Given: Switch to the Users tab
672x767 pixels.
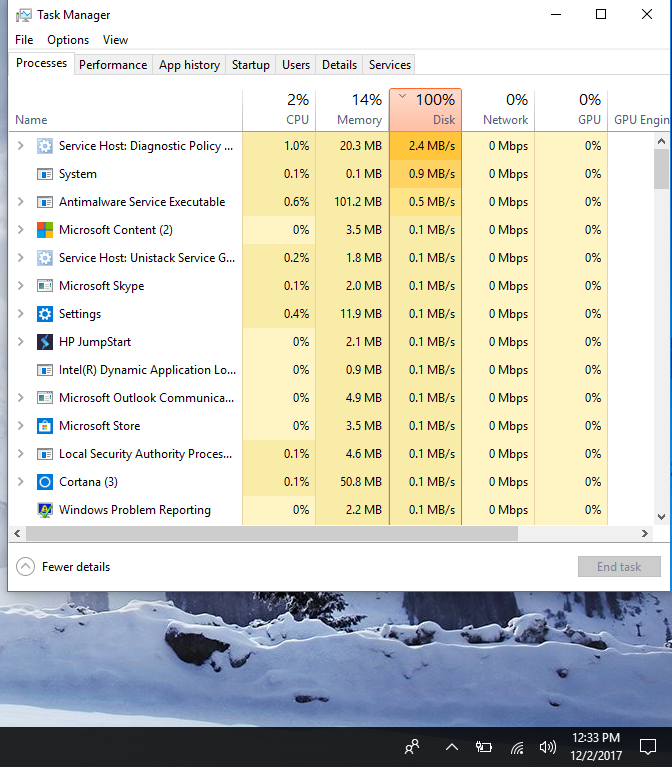Looking at the screenshot, I should [296, 65].
